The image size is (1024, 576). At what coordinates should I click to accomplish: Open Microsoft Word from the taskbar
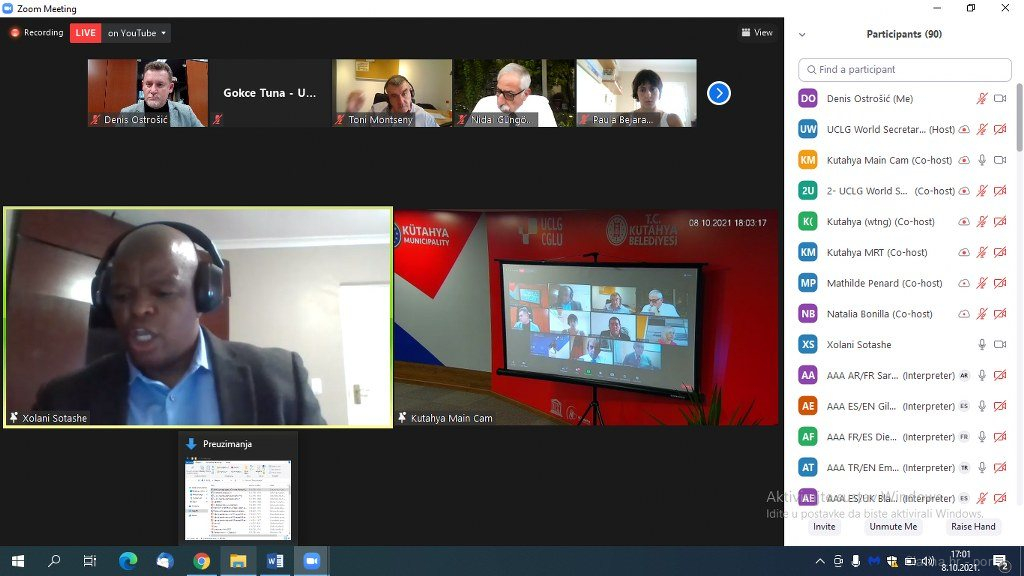tap(274, 561)
